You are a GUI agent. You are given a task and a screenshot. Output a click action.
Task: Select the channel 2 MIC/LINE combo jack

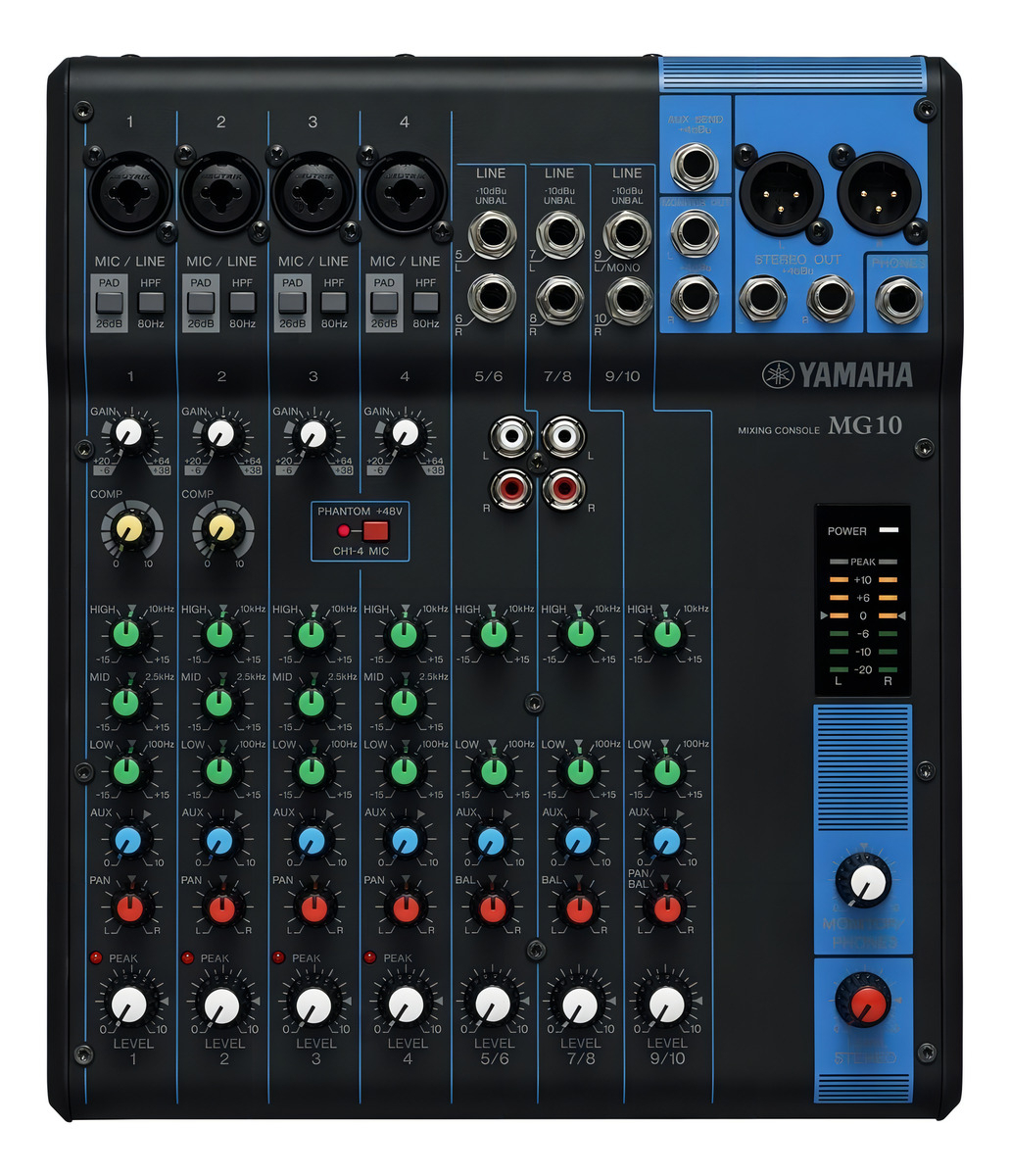(220, 191)
